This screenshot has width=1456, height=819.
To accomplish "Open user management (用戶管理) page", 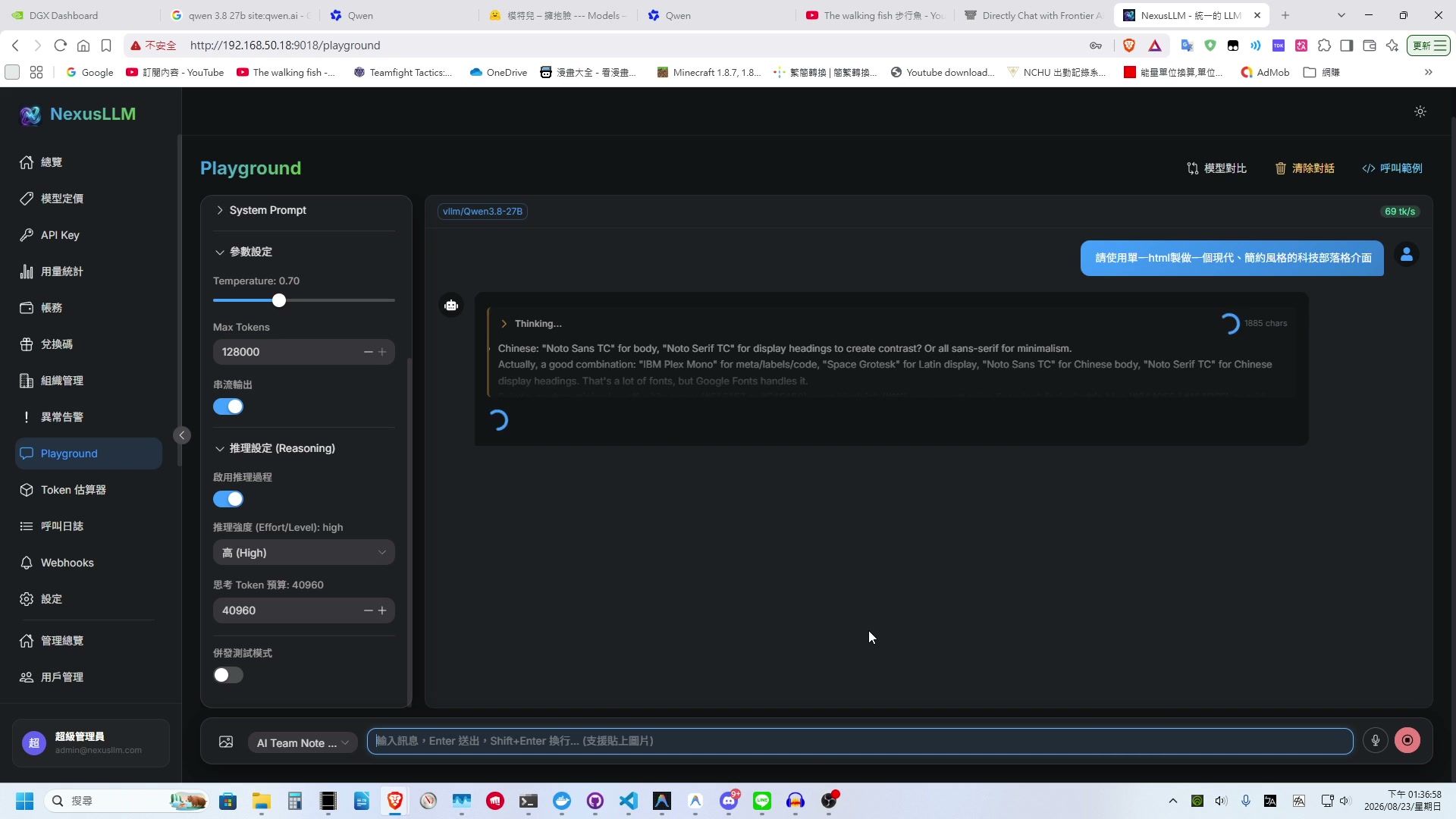I will 89,677.
